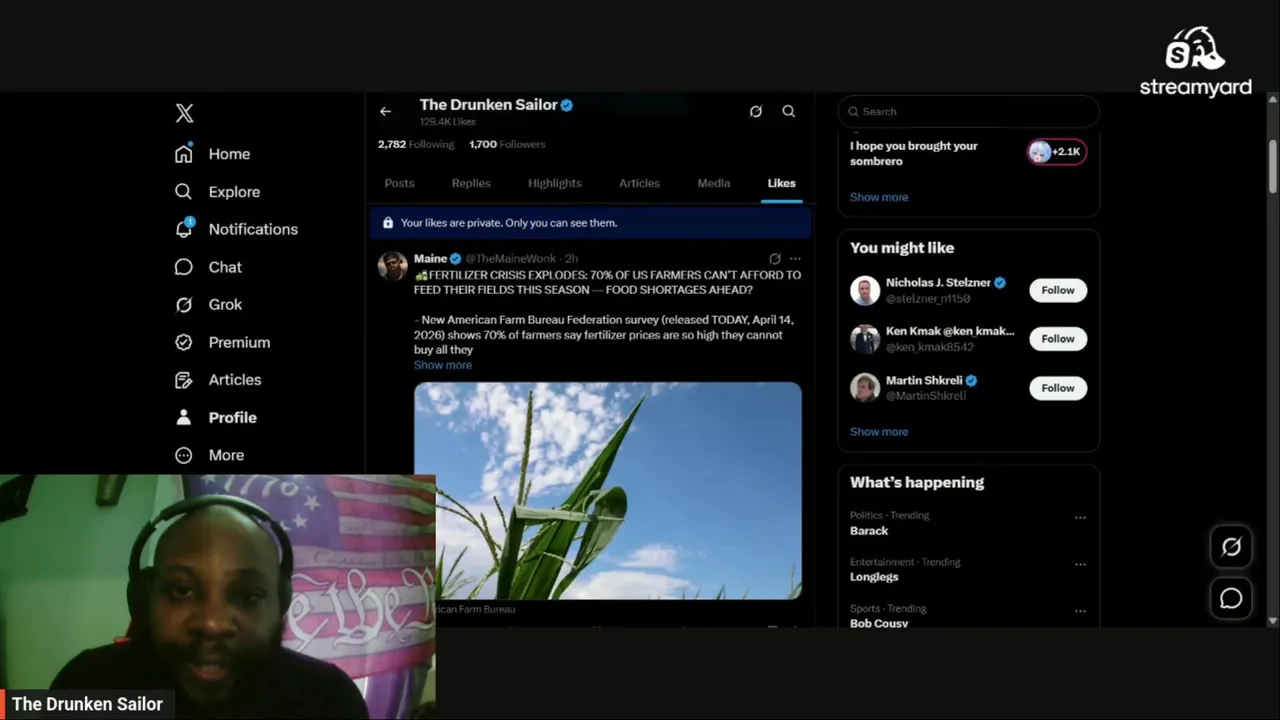Switch to the Highlights tab

[x=555, y=183]
